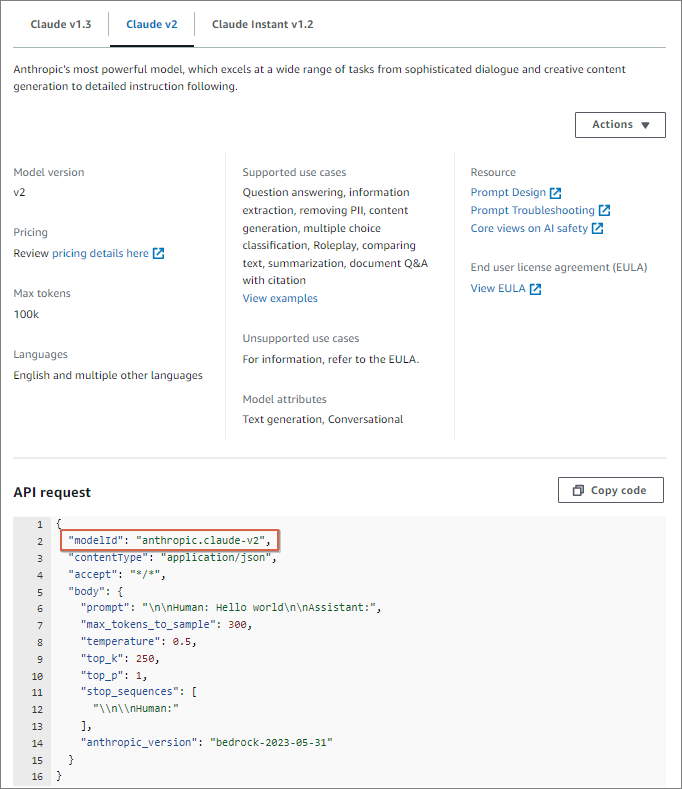
Task: Click 'For information, refer to the EULA.' text
Action: tap(331, 359)
